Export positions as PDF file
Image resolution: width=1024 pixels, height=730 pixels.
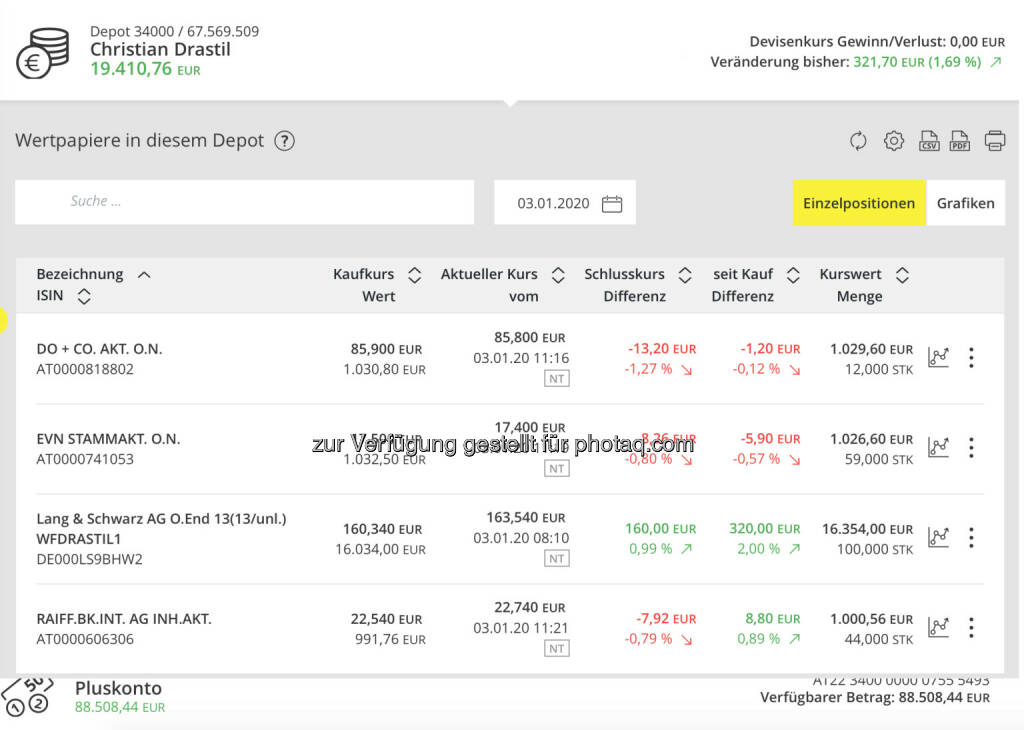(960, 141)
